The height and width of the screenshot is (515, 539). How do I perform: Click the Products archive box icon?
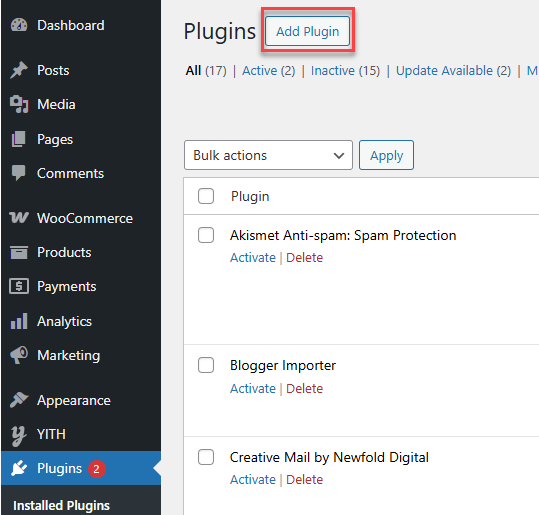19,252
